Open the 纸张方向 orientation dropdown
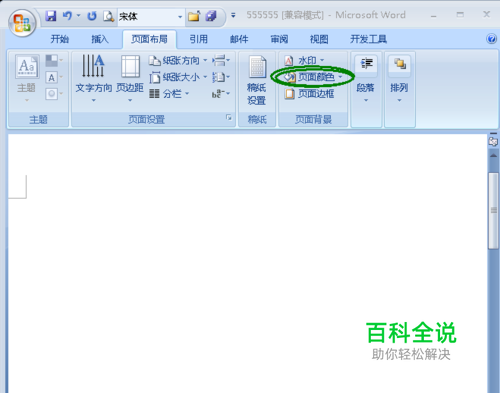Image resolution: width=500 pixels, height=393 pixels. [x=178, y=61]
